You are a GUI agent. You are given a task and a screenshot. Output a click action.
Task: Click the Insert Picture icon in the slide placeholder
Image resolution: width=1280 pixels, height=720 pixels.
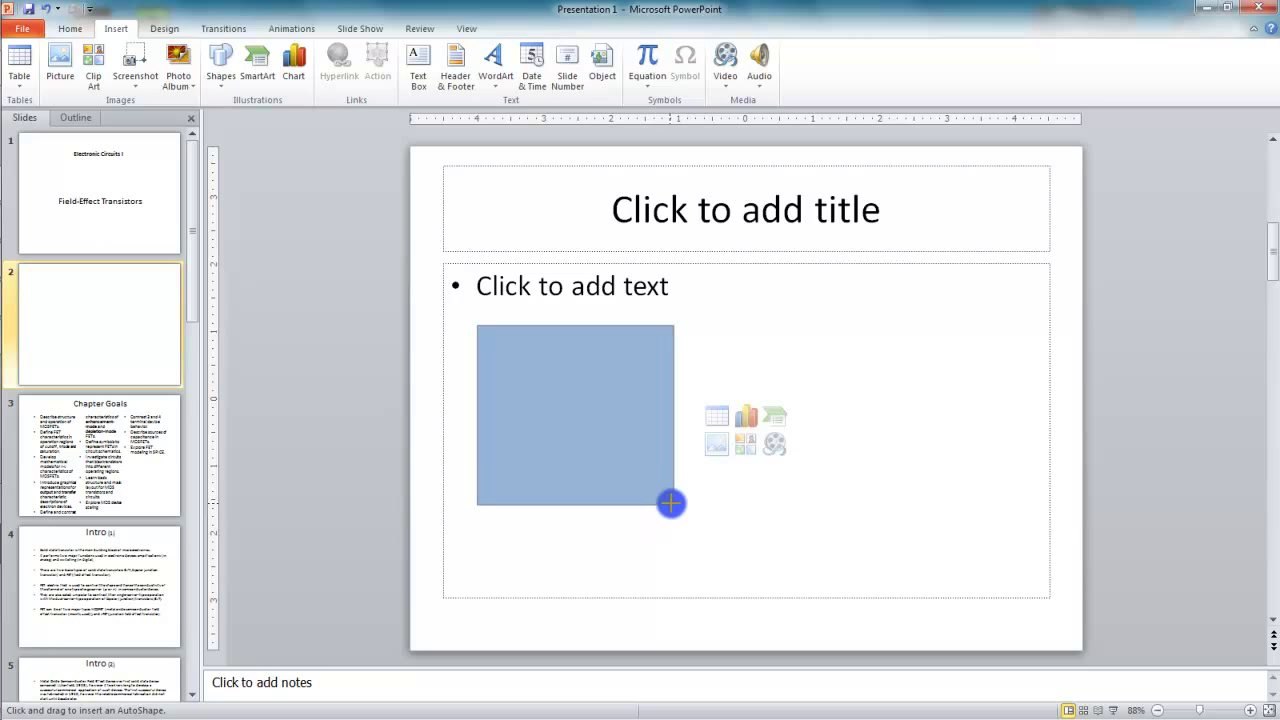pyautogui.click(x=717, y=444)
